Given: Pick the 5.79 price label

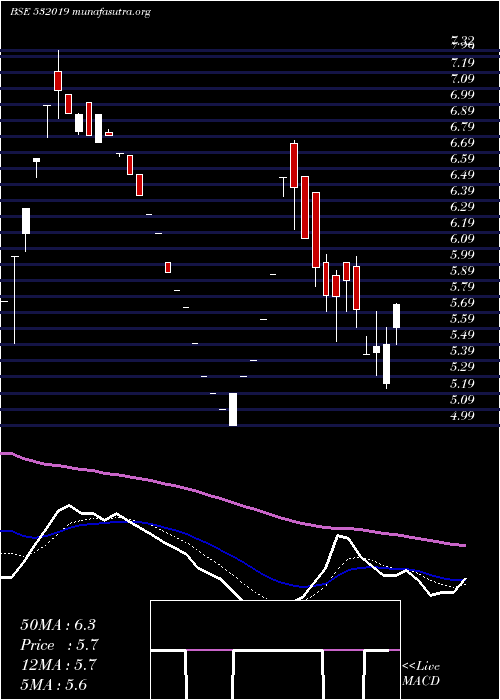Looking at the screenshot, I should (x=462, y=287).
